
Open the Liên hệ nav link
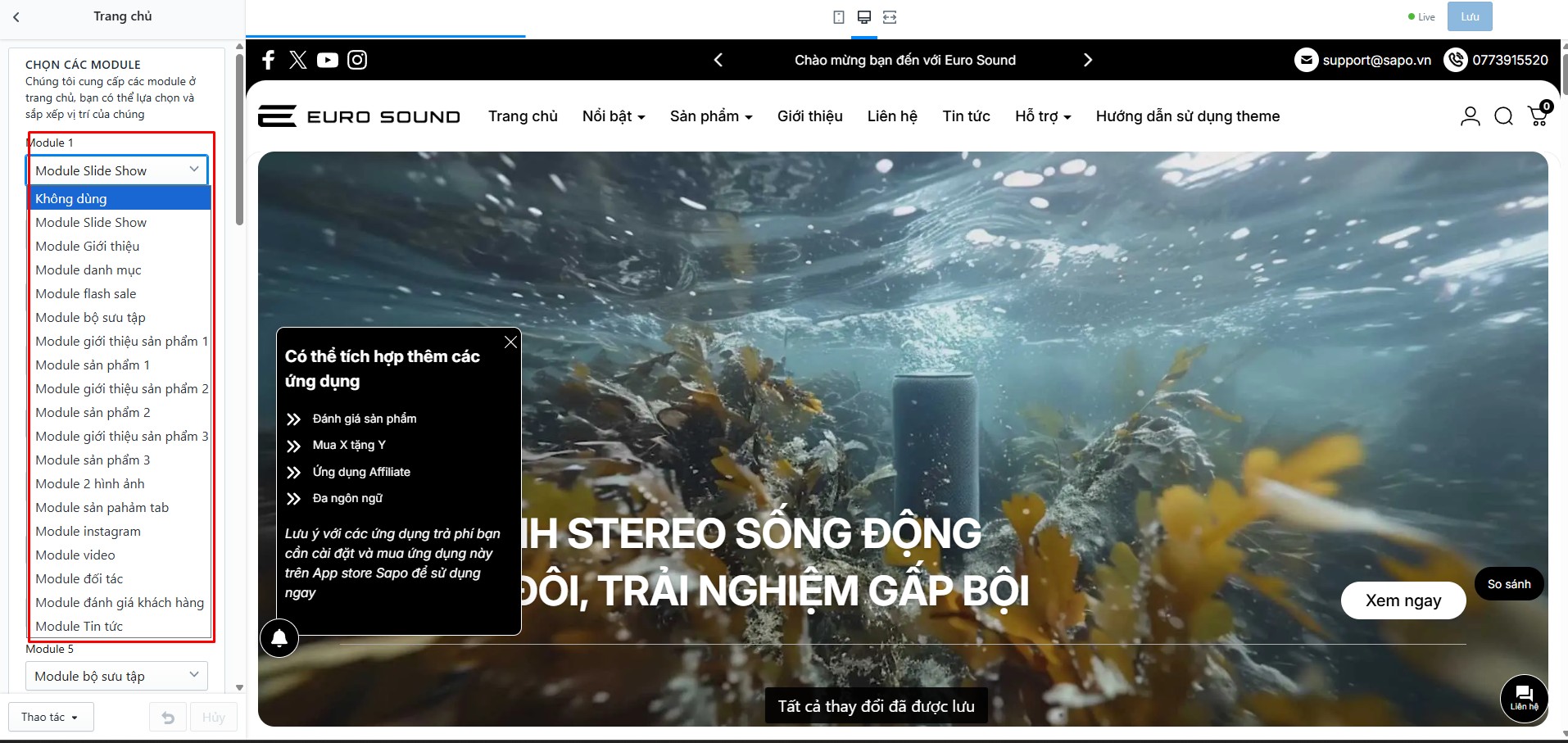pos(892,116)
